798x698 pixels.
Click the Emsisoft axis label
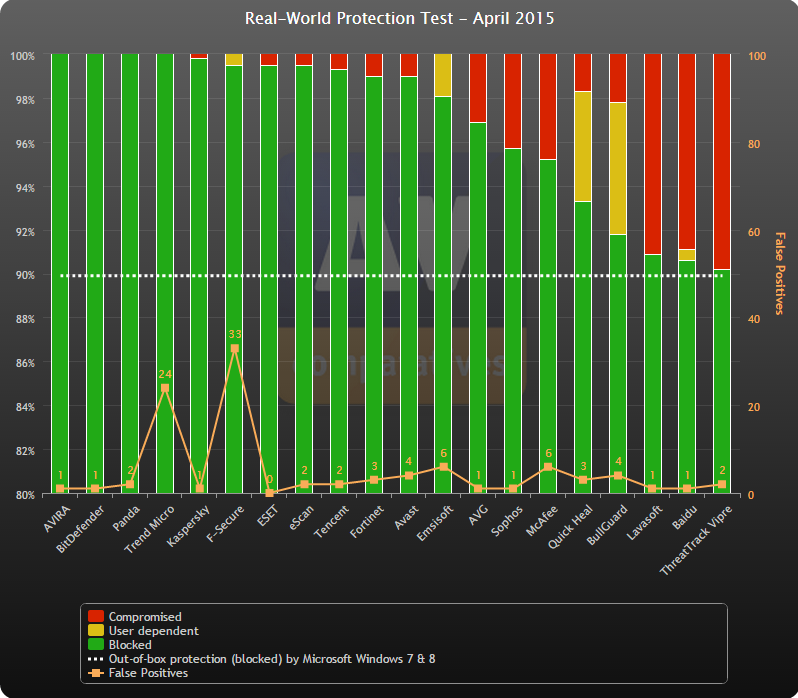coord(435,523)
